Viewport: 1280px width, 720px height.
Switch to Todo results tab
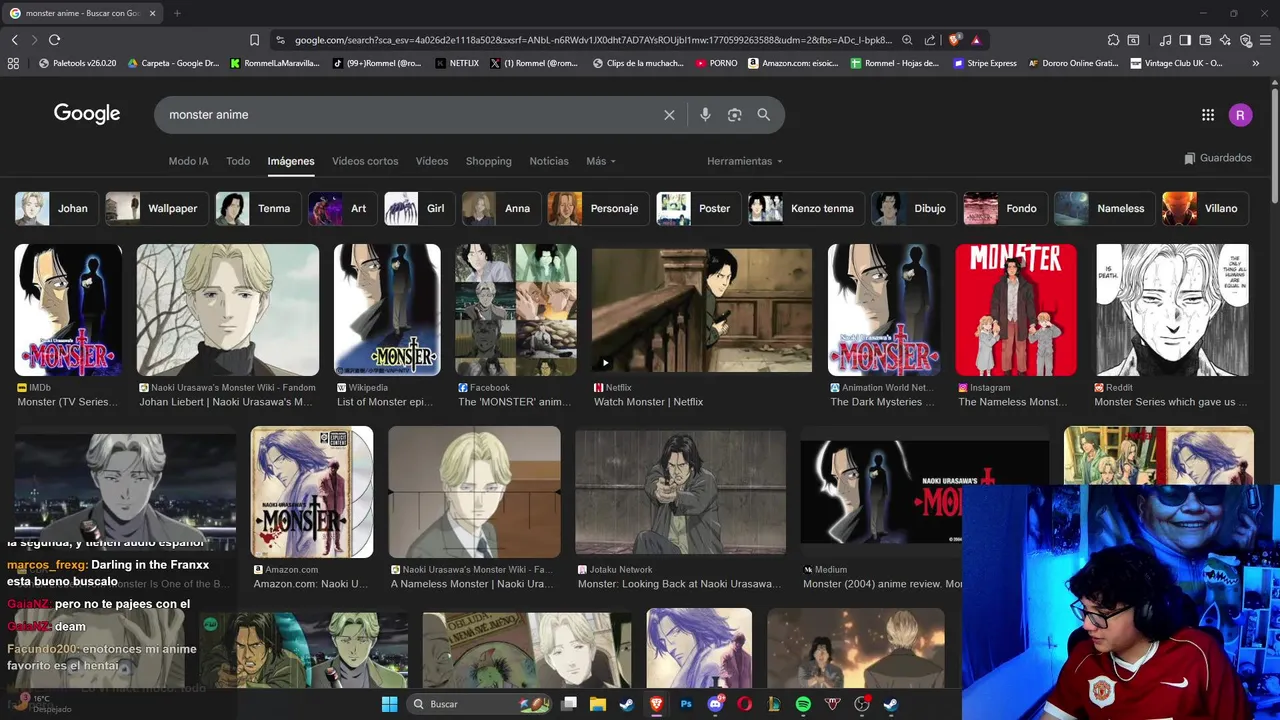[x=238, y=161]
